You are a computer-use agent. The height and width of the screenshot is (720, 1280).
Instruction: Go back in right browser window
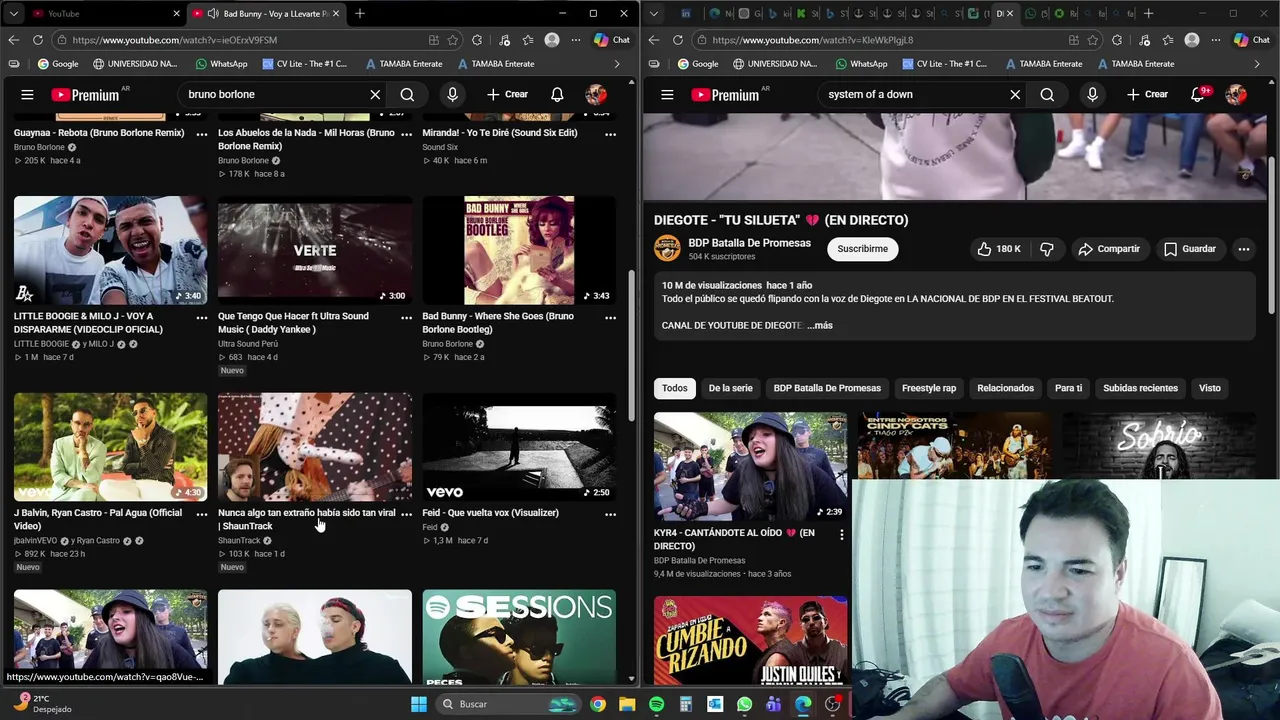click(x=653, y=40)
